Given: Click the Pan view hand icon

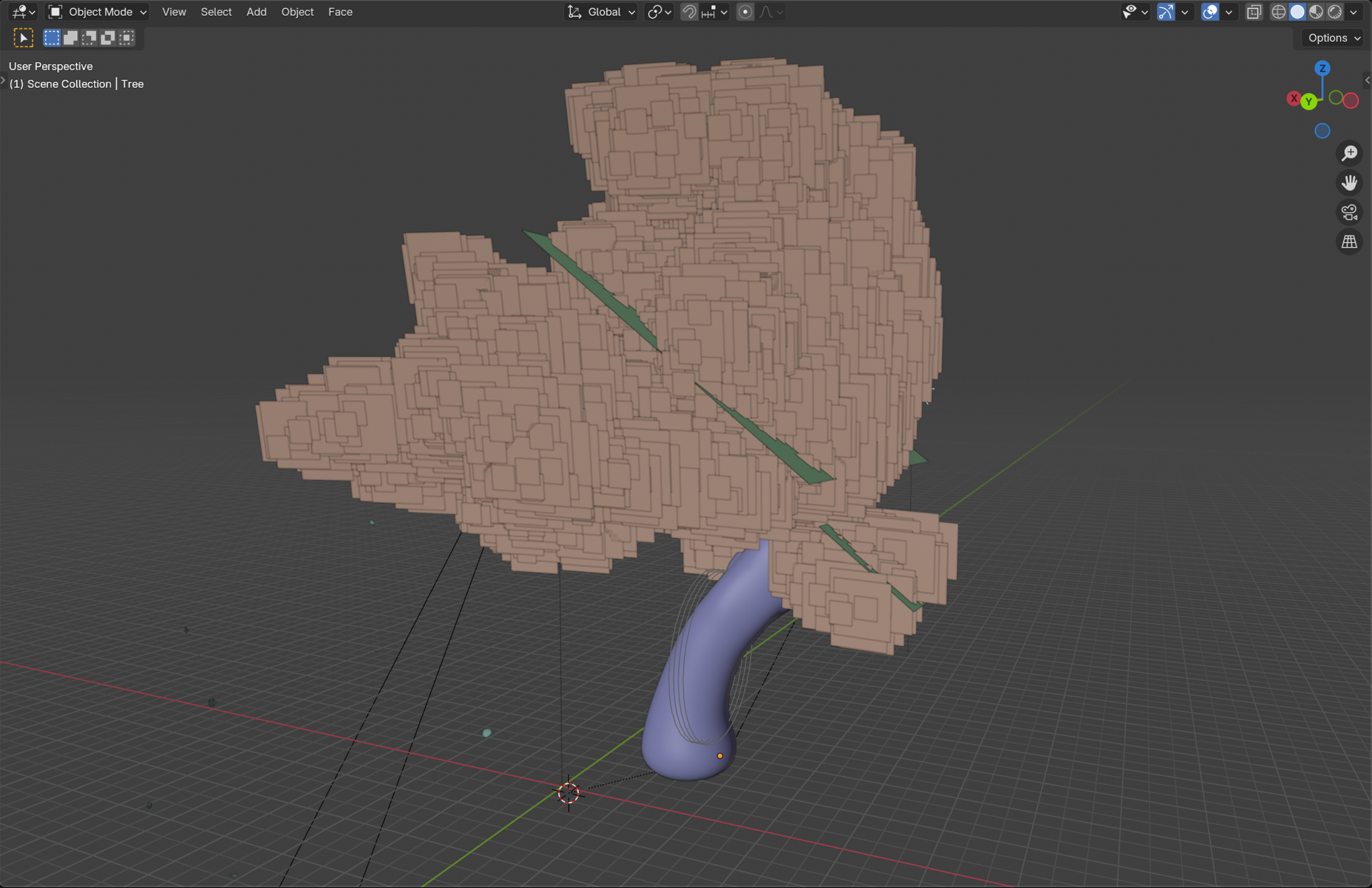Looking at the screenshot, I should point(1349,183).
